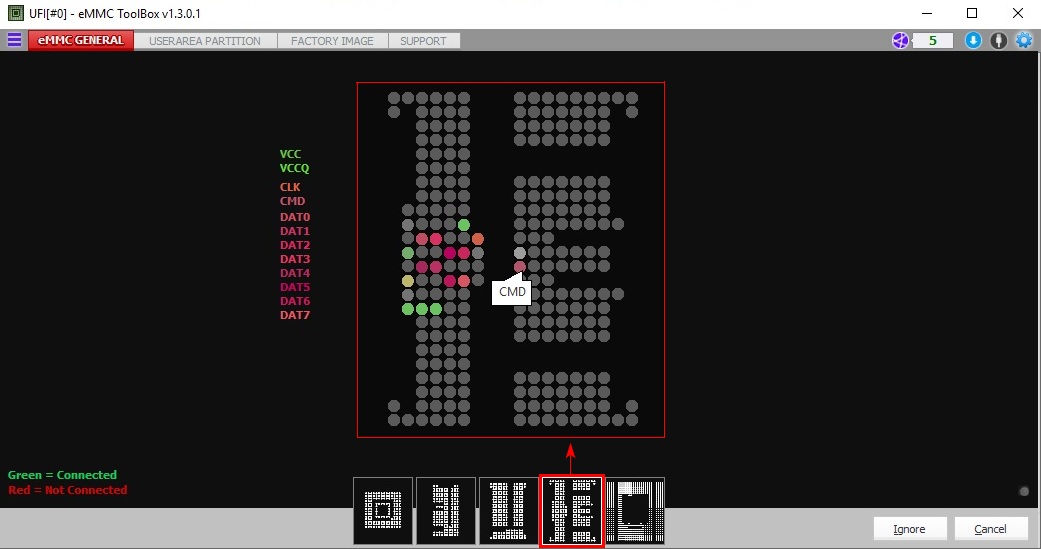
Task: Click the purple globe icon
Action: click(x=900, y=40)
